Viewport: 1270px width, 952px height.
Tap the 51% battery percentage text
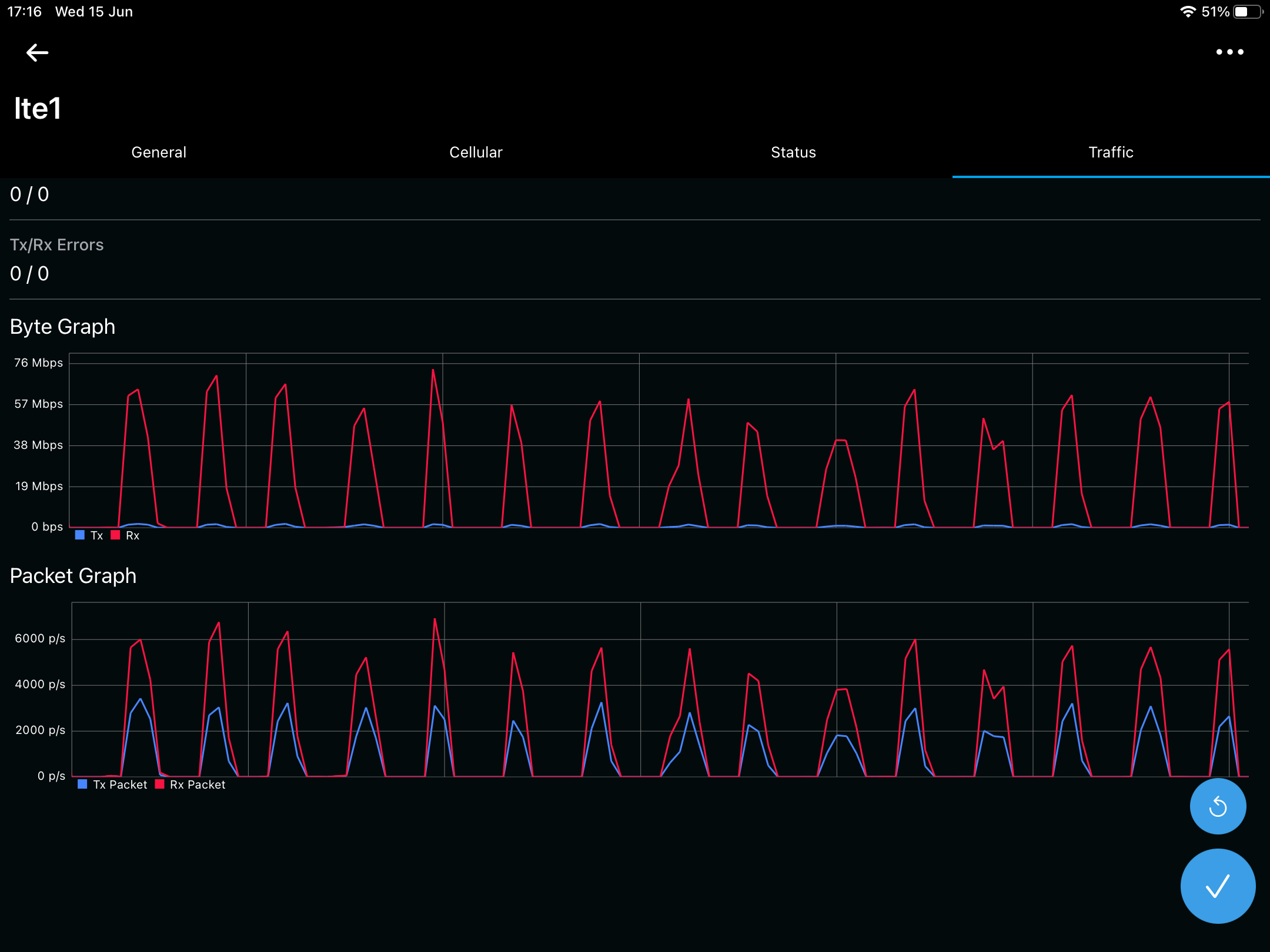(x=1215, y=12)
